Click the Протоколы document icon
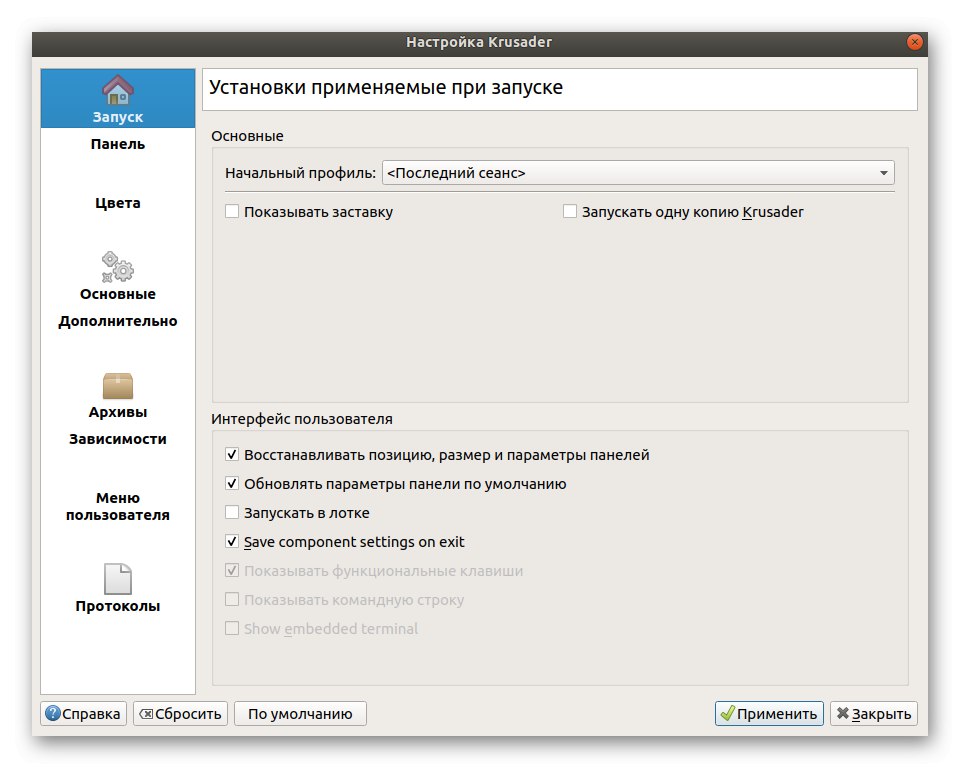Screen dimensions: 960x768 click(x=118, y=578)
